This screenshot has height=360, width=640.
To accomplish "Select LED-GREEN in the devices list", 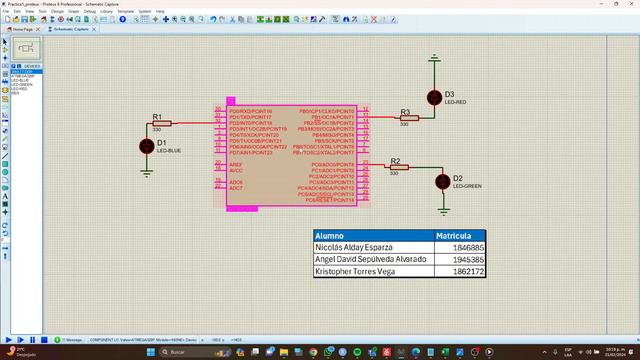I will coord(22,84).
